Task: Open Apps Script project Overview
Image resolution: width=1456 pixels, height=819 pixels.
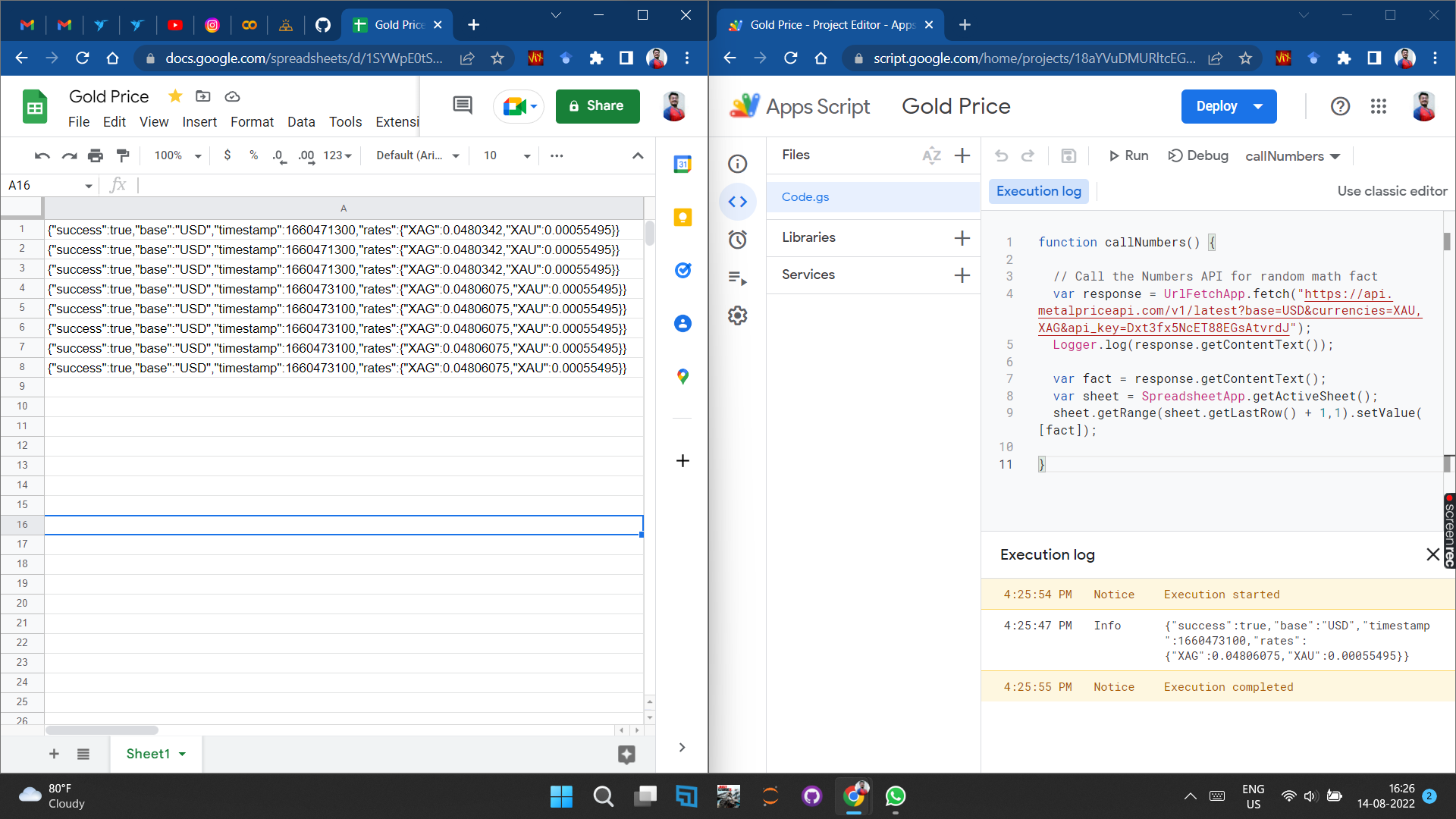Action: 738,164
